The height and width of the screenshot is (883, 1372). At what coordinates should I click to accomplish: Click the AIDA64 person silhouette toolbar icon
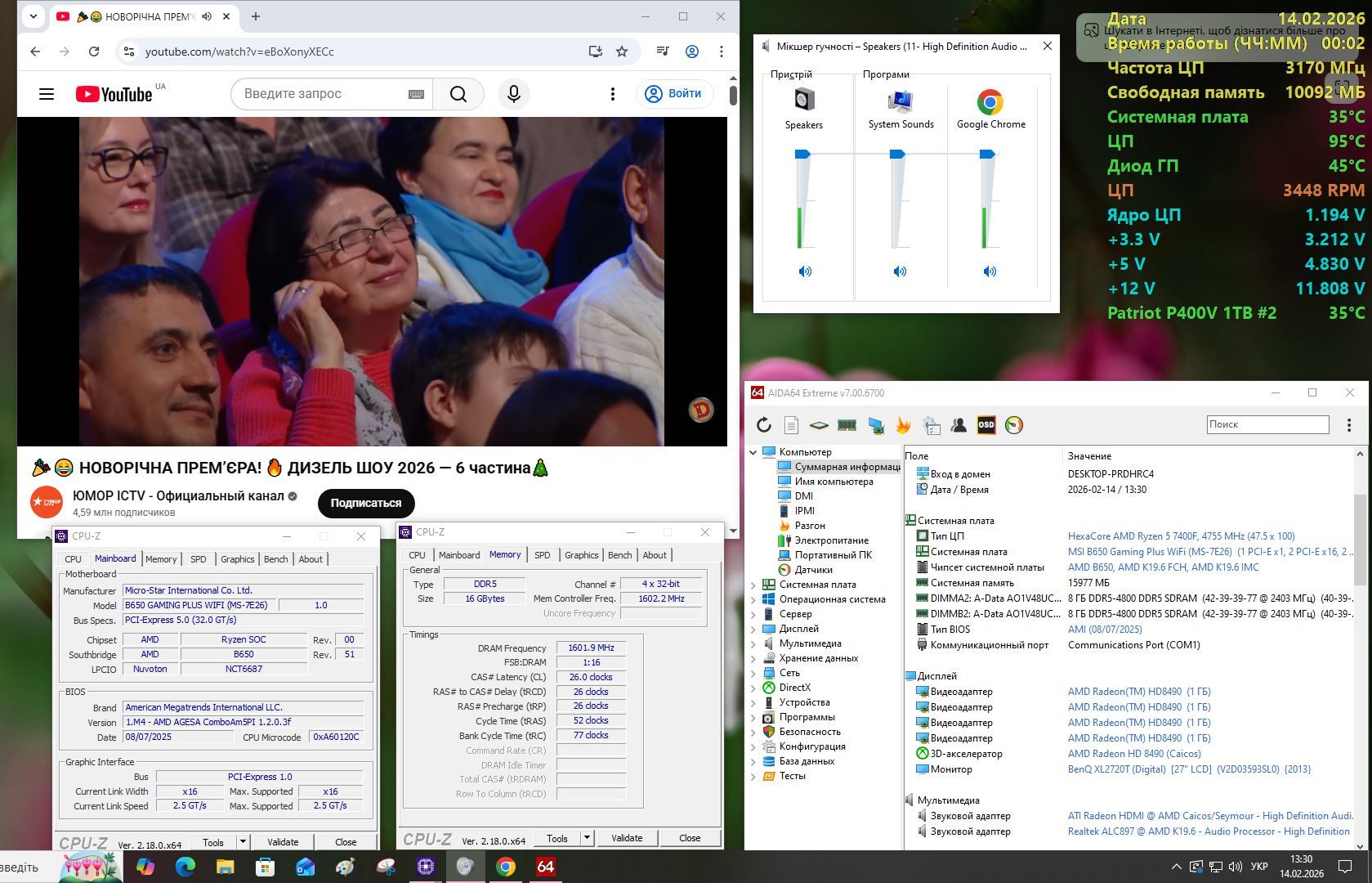[x=959, y=425]
